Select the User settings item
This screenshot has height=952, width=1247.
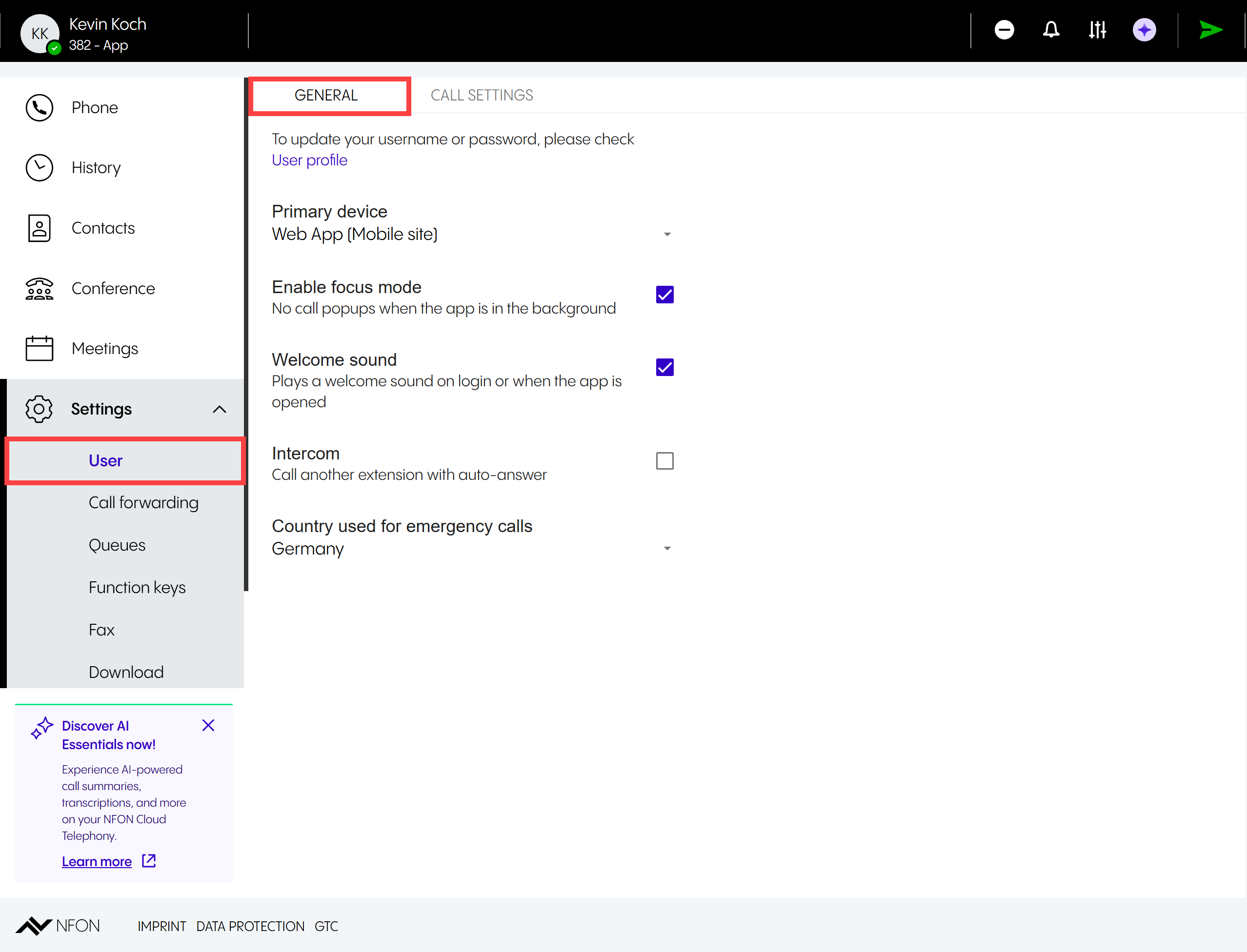[125, 461]
